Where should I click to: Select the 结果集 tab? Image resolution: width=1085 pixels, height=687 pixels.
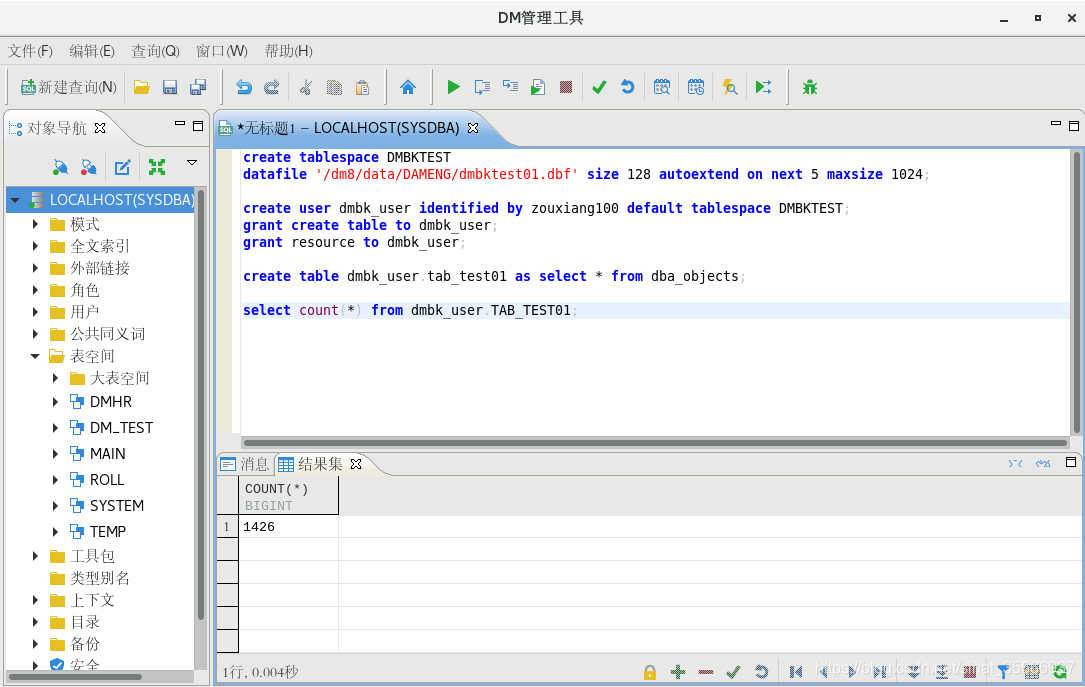click(311, 464)
